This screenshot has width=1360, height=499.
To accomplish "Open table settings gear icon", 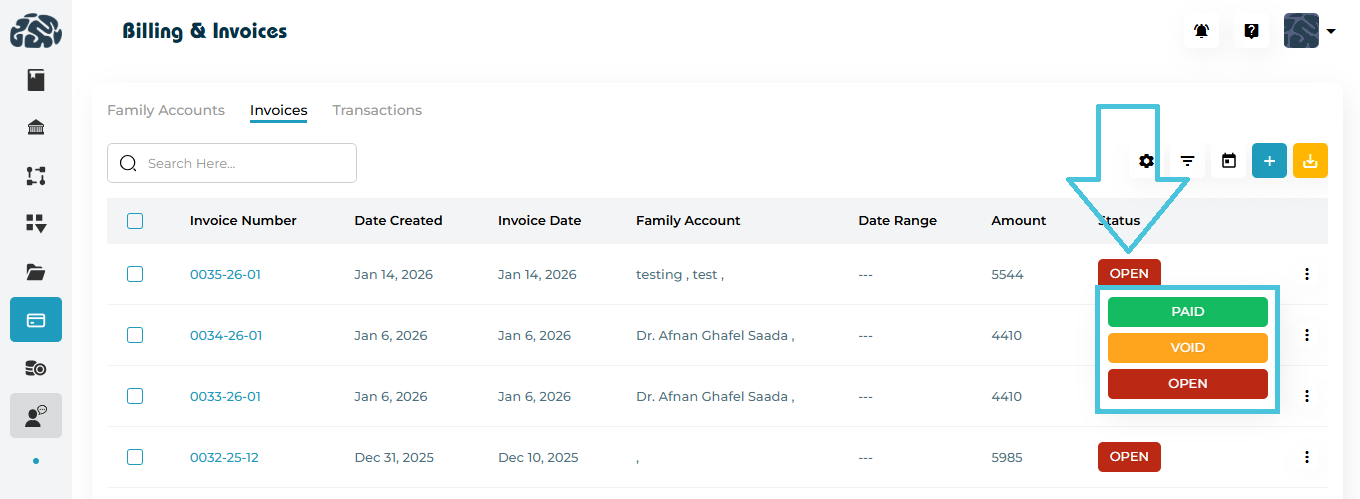I will click(1146, 161).
